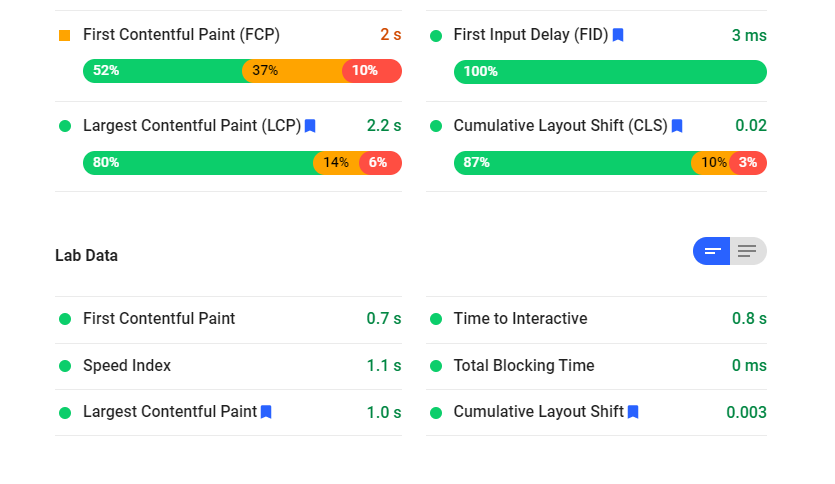
Task: Click the green dot next to Time to Interactive
Action: coord(436,319)
